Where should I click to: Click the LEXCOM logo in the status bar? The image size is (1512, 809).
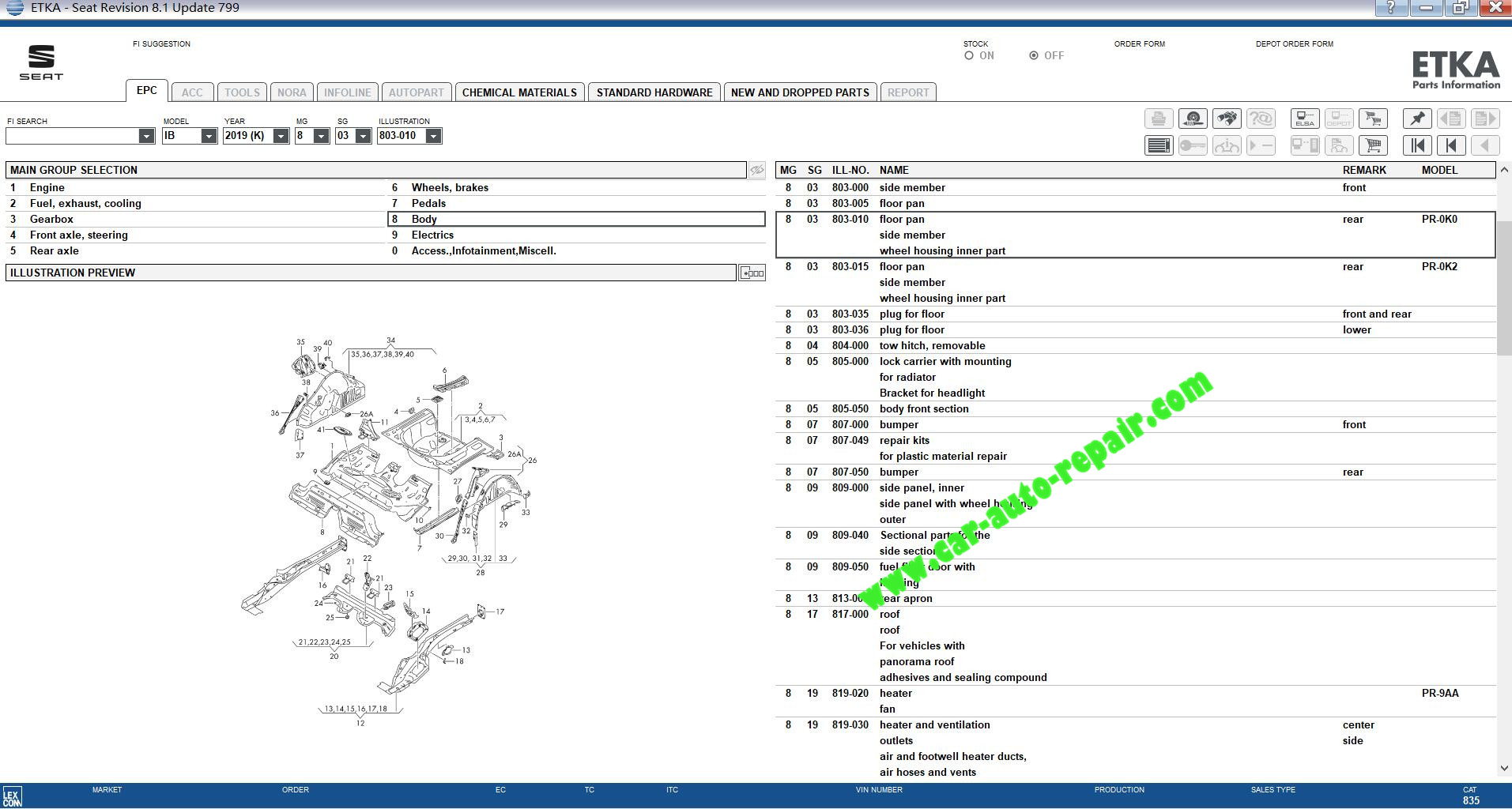click(x=12, y=796)
